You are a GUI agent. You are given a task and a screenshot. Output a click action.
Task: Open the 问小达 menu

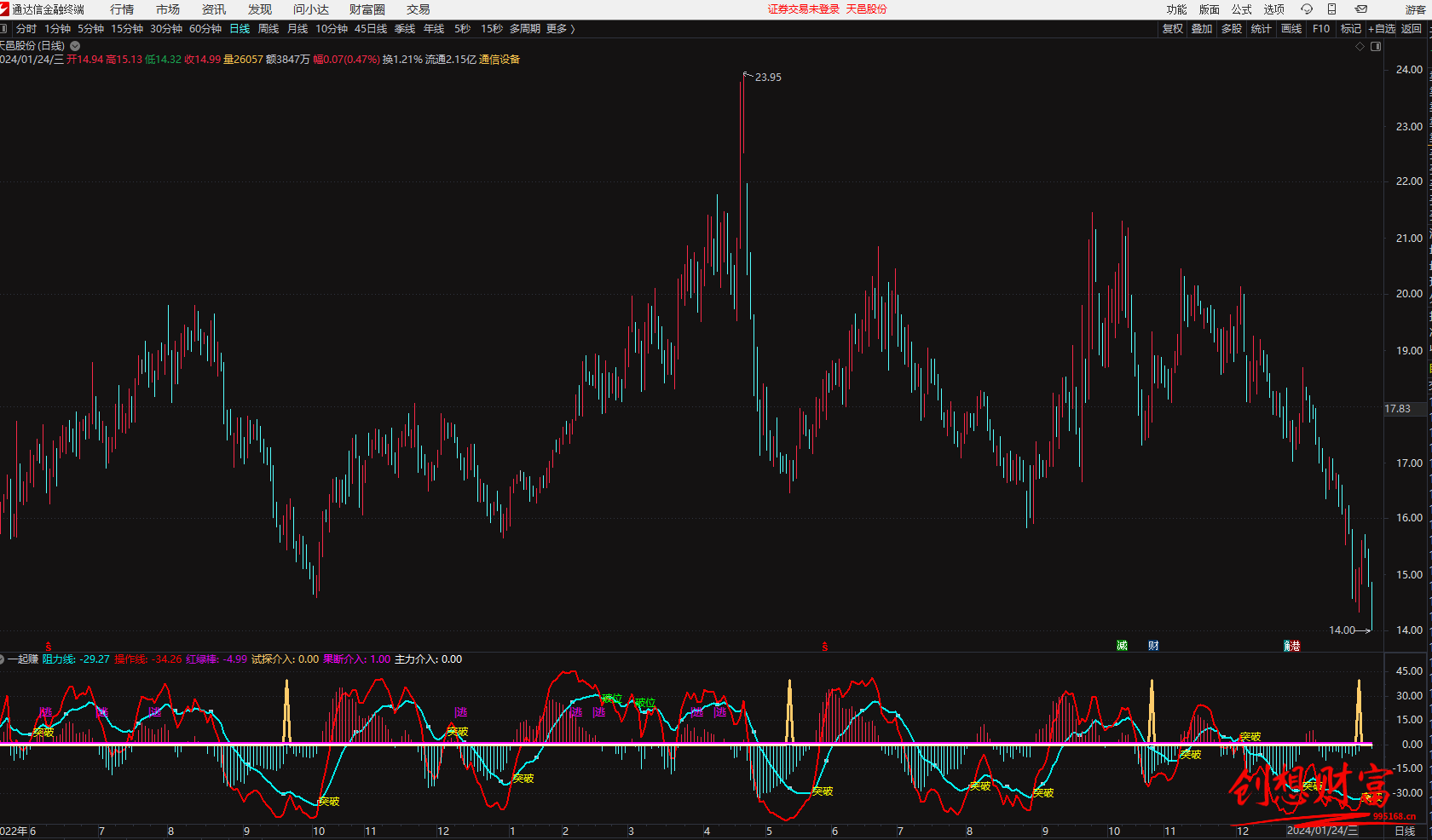tap(311, 9)
